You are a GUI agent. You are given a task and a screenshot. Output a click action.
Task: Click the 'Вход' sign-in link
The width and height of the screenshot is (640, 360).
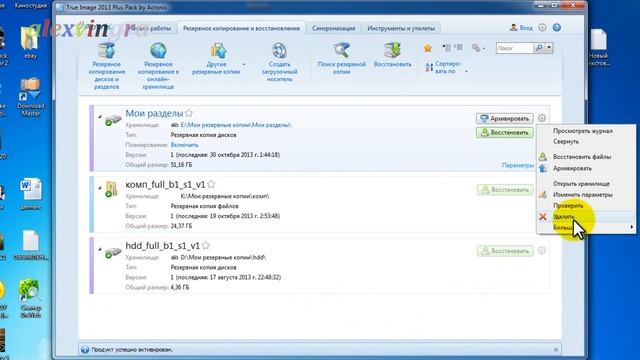click(526, 28)
